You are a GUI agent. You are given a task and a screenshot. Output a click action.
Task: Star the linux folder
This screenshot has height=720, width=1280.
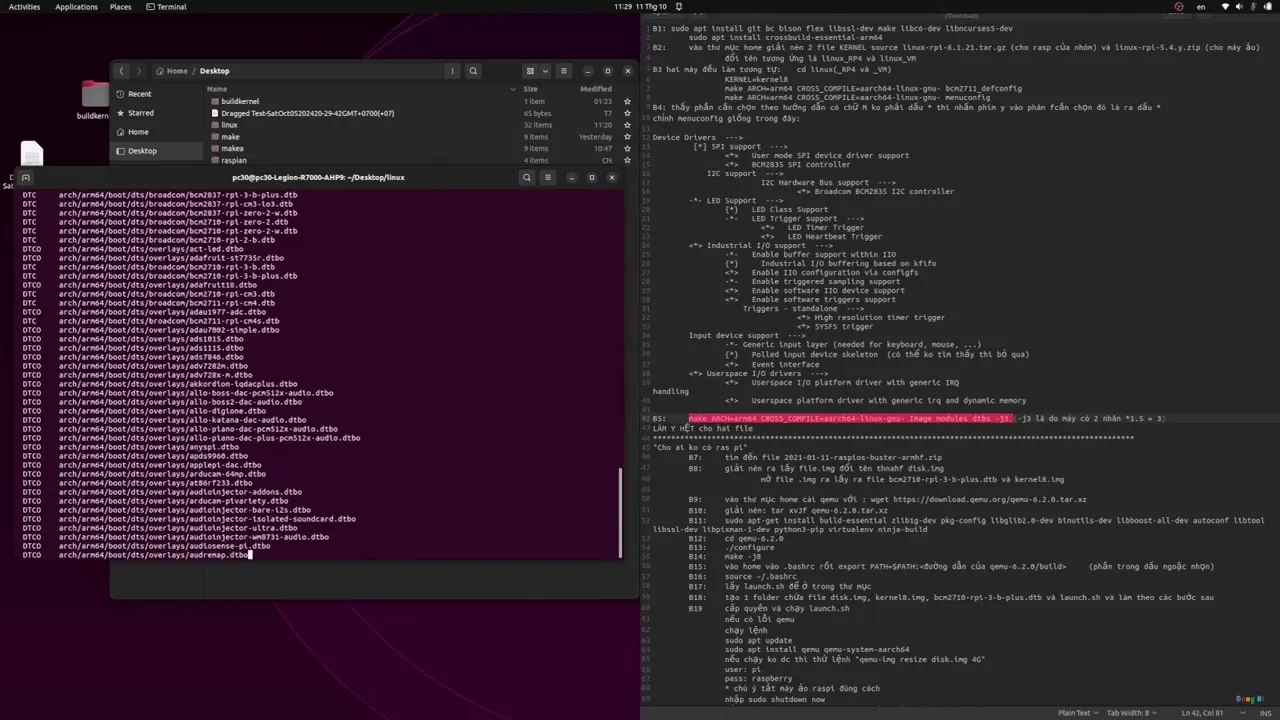(x=627, y=125)
